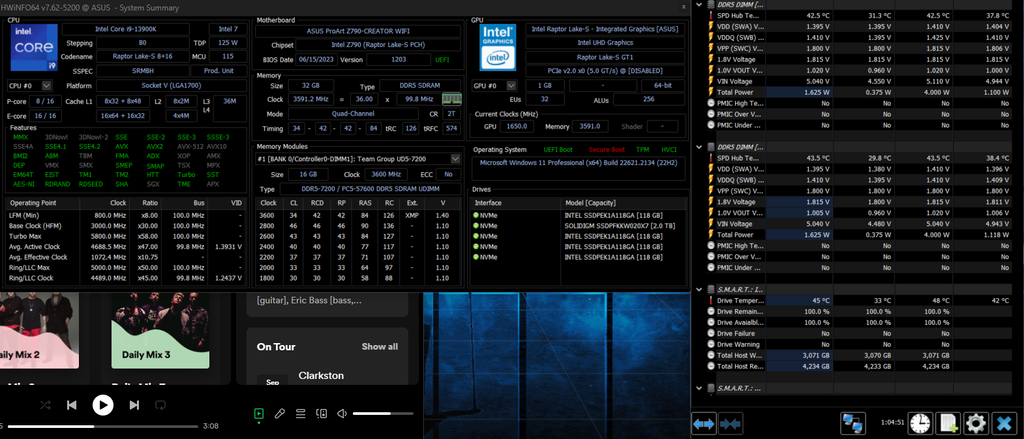This screenshot has width=1024, height=439.
Task: Skip to previous track in Spotify
Action: pyautogui.click(x=72, y=405)
